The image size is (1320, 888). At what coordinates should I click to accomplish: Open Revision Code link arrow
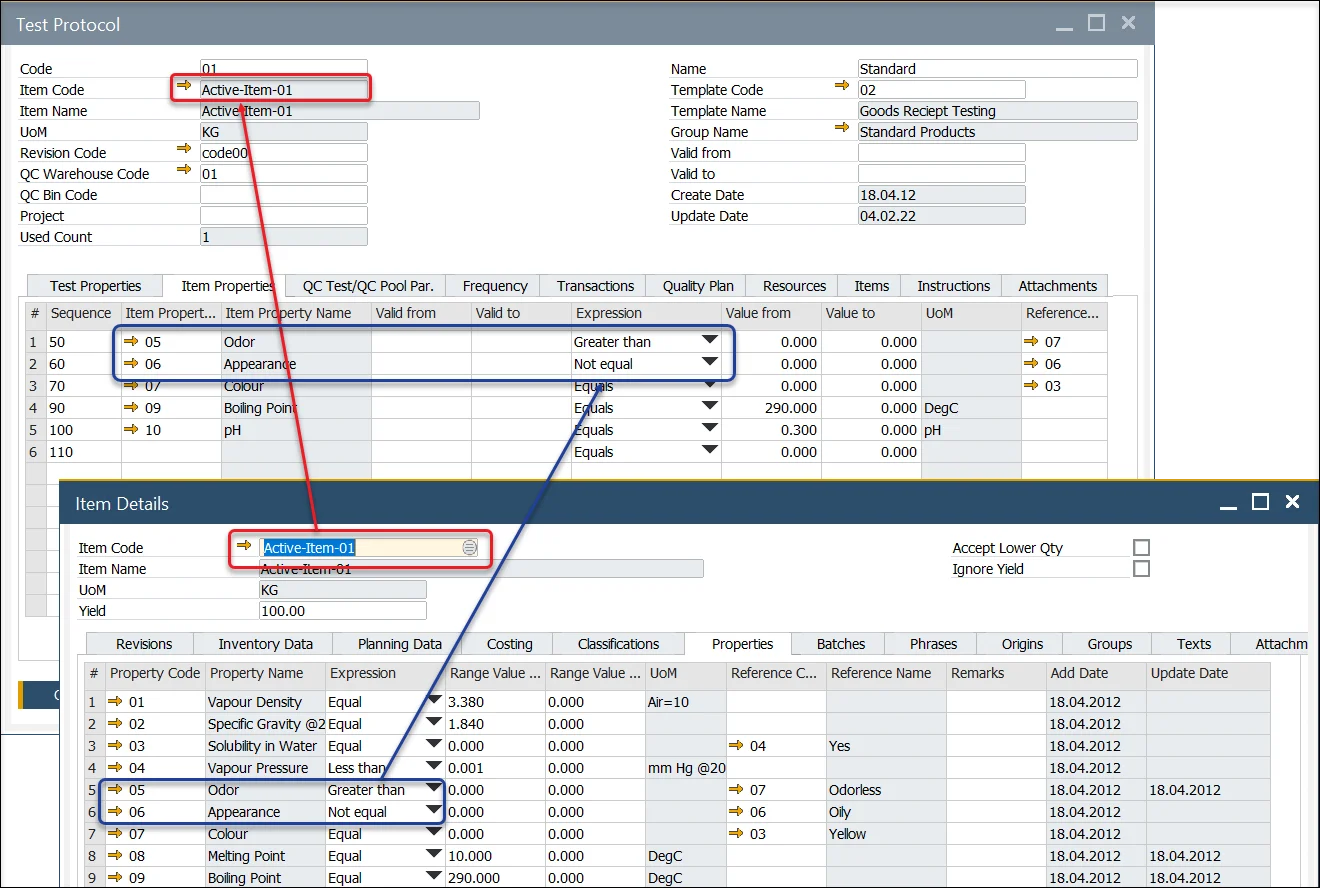[183, 151]
